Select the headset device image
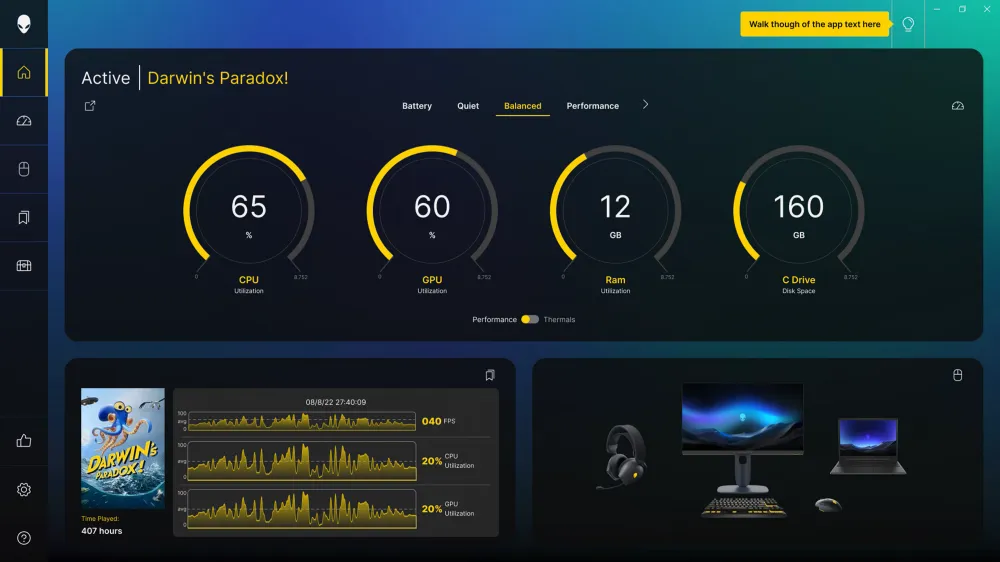1000x562 pixels. click(x=623, y=457)
